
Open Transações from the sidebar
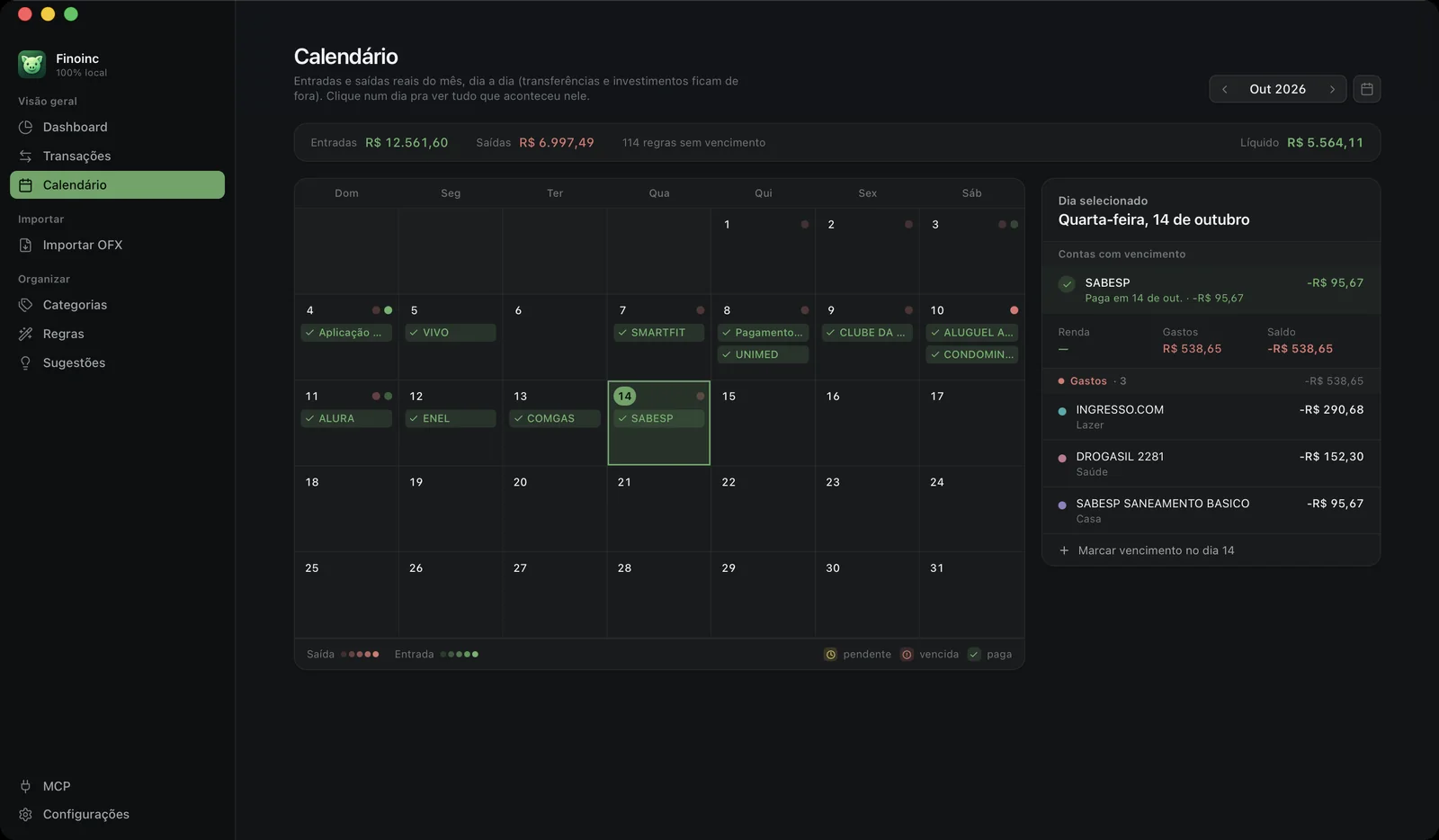117,156
